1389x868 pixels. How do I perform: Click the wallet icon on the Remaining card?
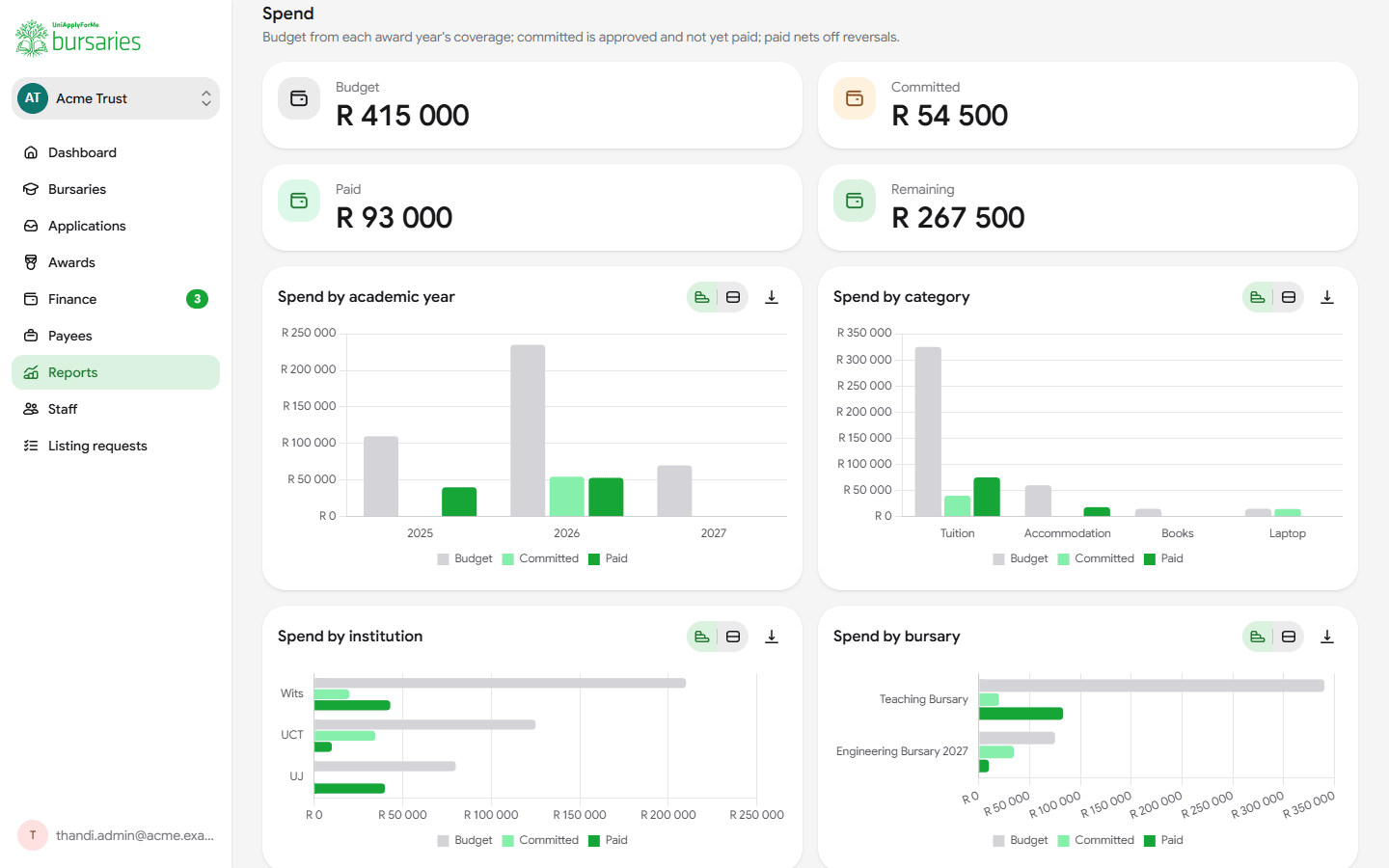click(855, 201)
